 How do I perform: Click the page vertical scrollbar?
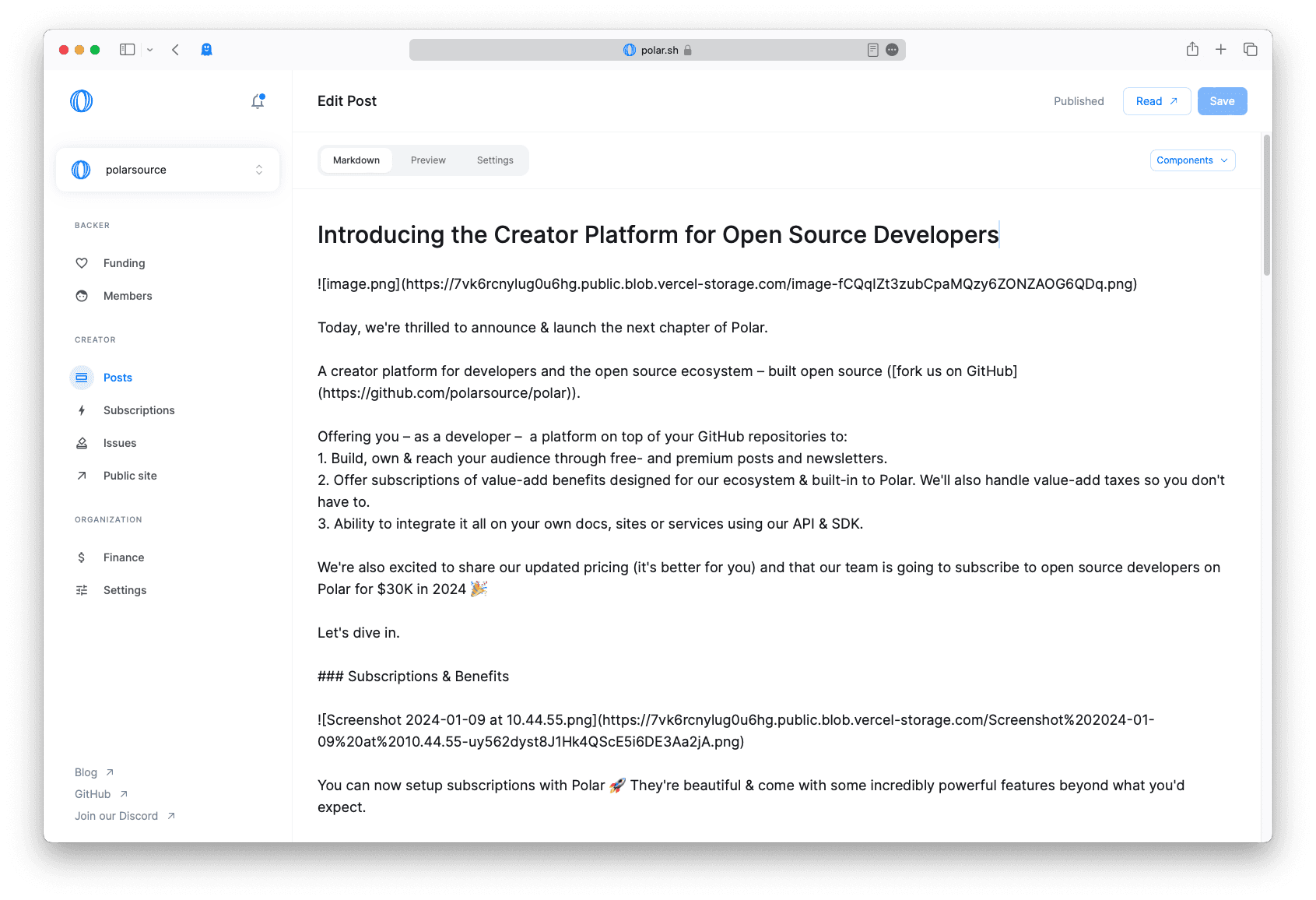click(1267, 205)
